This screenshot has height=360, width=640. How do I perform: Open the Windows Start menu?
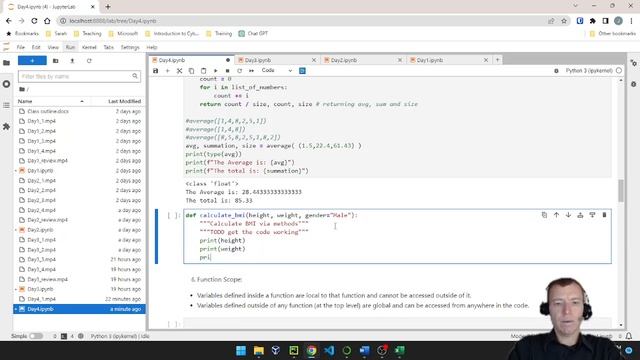point(241,351)
